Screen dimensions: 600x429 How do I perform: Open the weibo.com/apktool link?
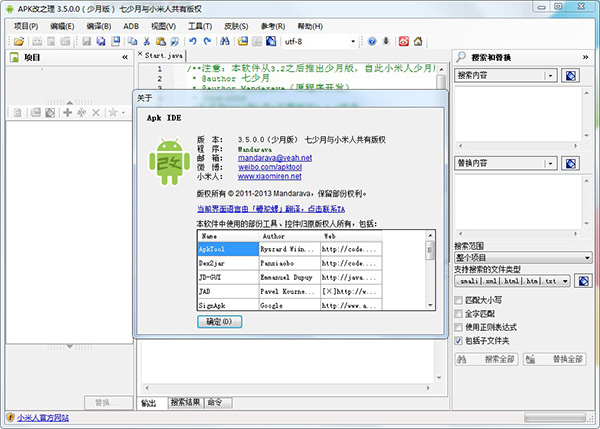270,167
